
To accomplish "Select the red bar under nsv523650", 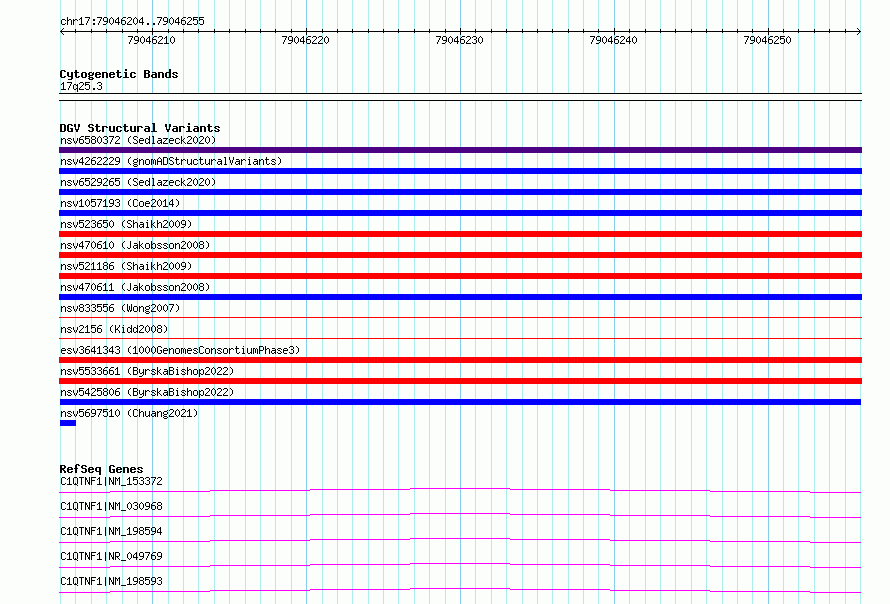I will click(x=460, y=234).
